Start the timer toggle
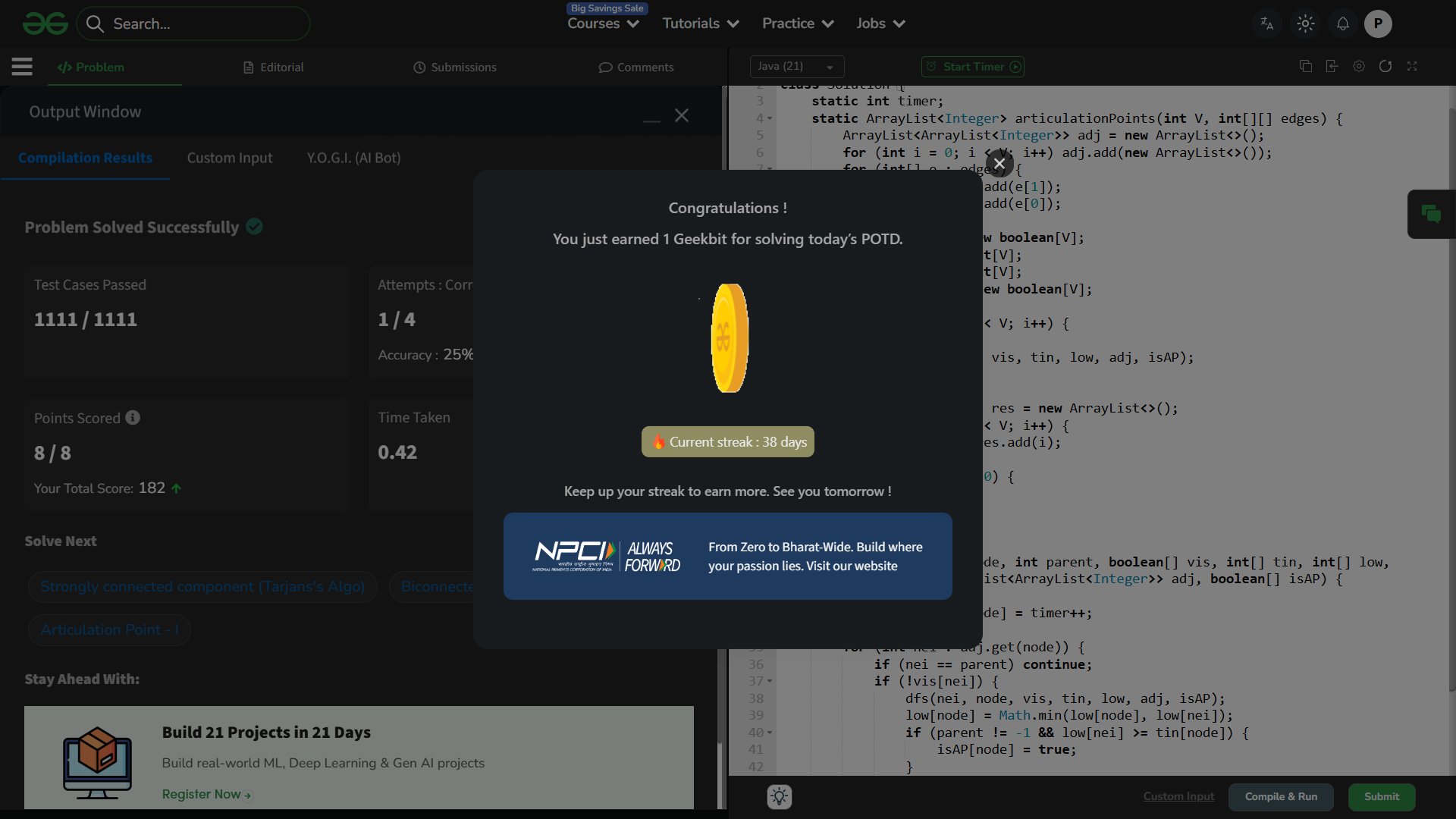The height and width of the screenshot is (819, 1456). [x=973, y=67]
